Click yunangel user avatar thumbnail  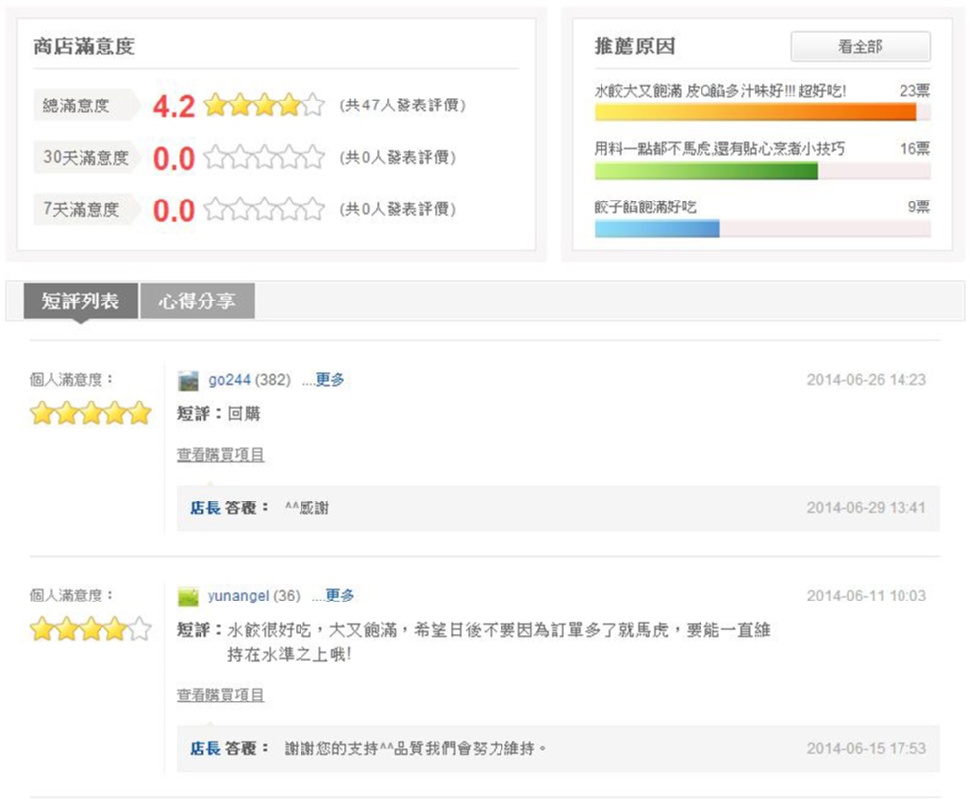pyautogui.click(x=188, y=597)
